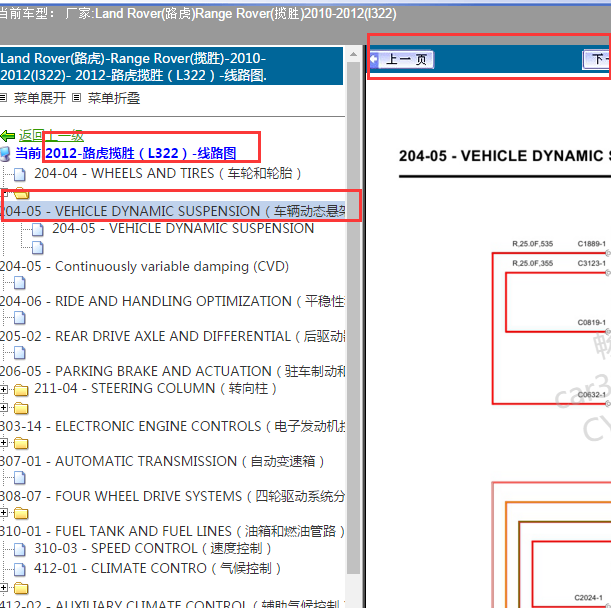Click the folder icon for 211-04 STEERING COLUMN

point(21,390)
